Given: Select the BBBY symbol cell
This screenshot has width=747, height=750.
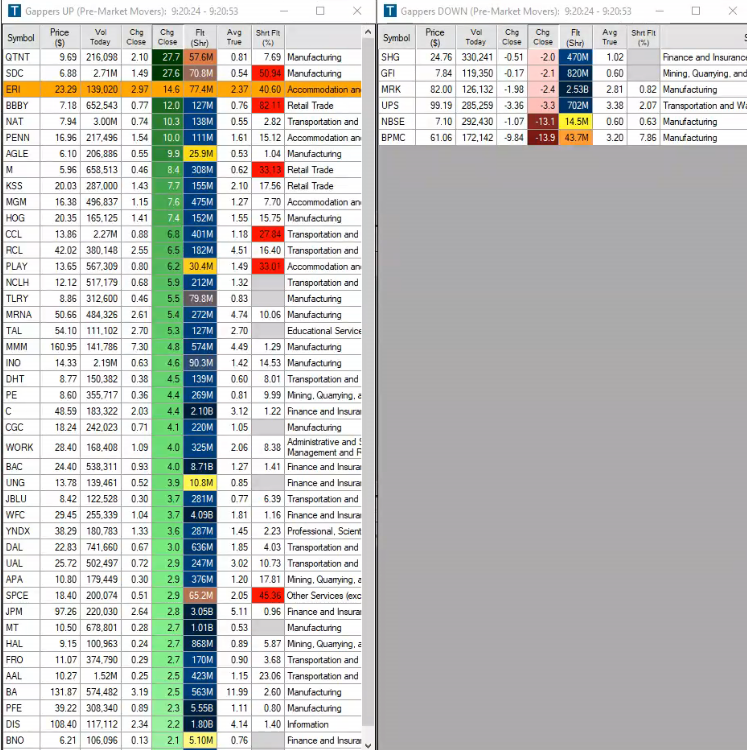Looking at the screenshot, I should tap(21, 105).
